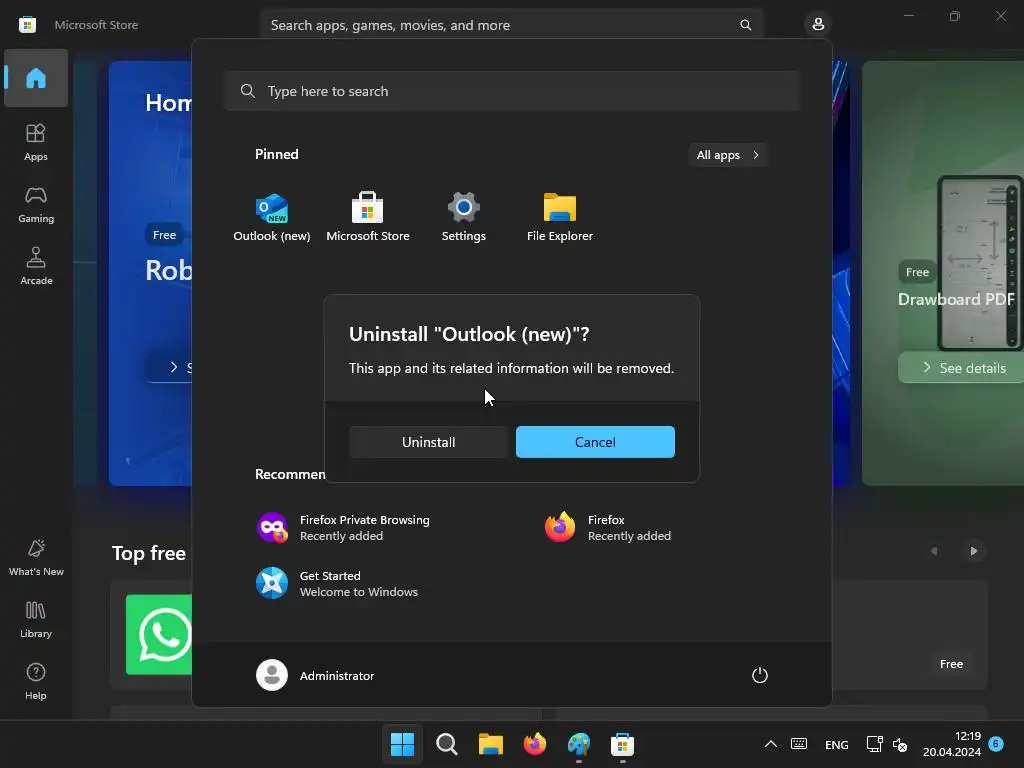
Task: Open the touch keyboard tray icon
Action: (x=799, y=744)
